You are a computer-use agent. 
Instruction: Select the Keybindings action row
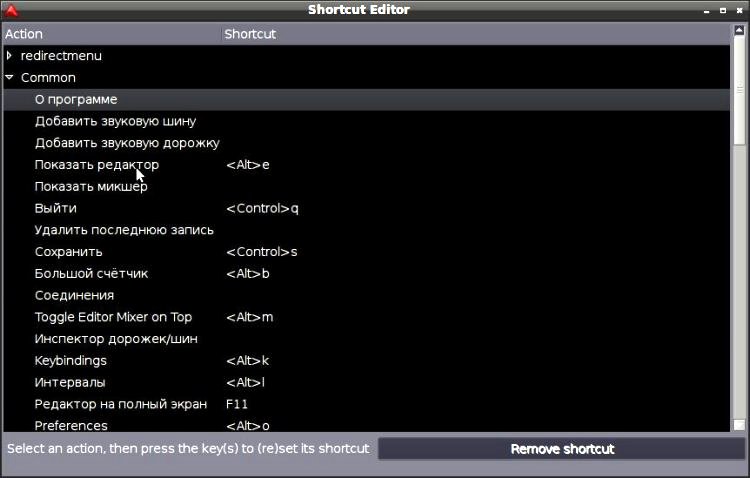coord(366,361)
